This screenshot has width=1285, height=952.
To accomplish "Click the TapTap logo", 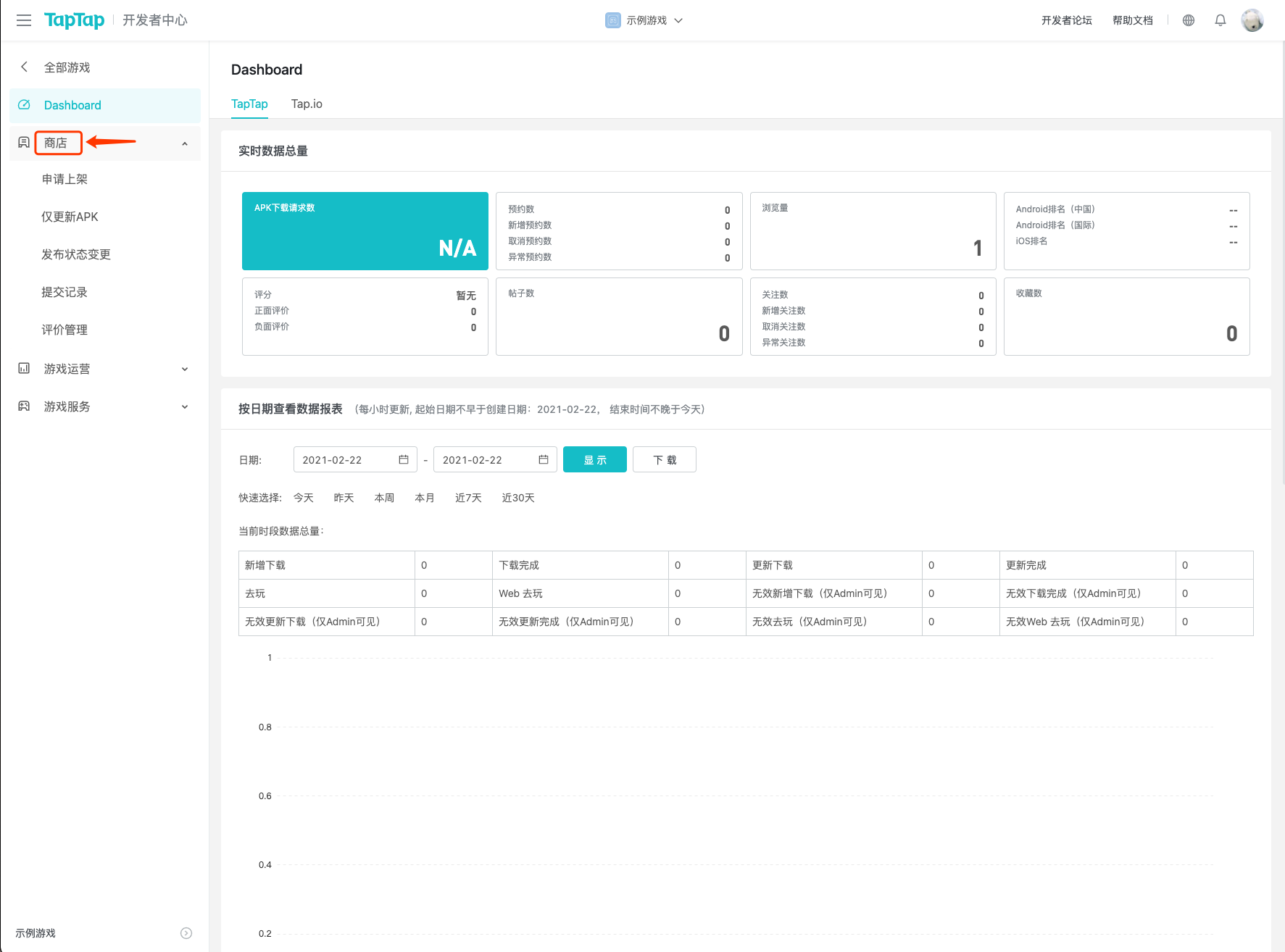I will [x=74, y=20].
